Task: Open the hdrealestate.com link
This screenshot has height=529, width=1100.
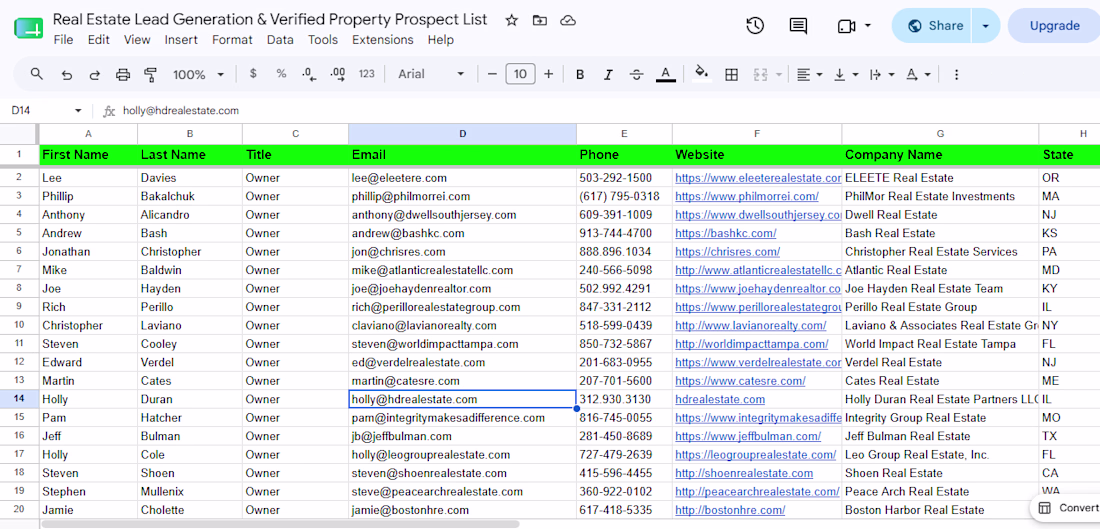Action: (720, 399)
